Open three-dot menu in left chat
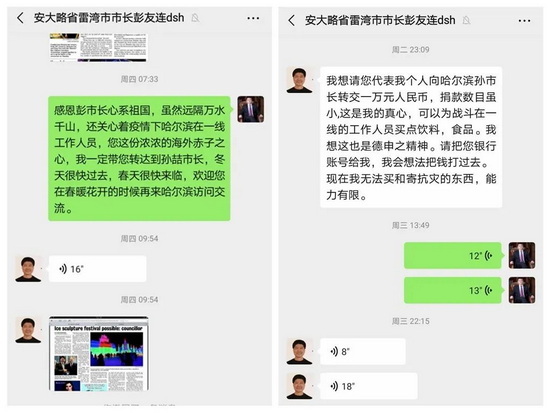 point(253,18)
